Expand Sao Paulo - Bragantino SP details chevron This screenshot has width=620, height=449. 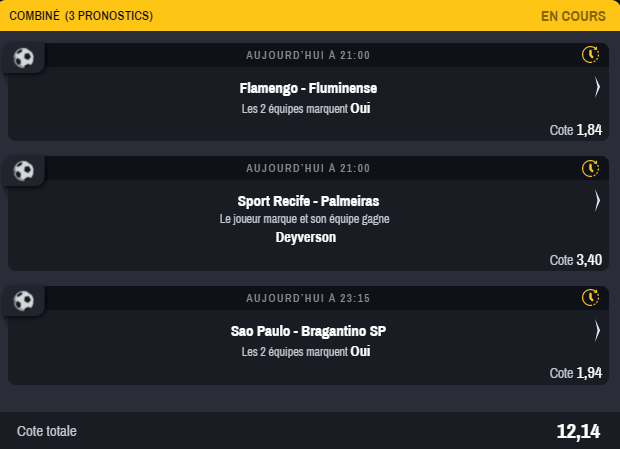597,330
